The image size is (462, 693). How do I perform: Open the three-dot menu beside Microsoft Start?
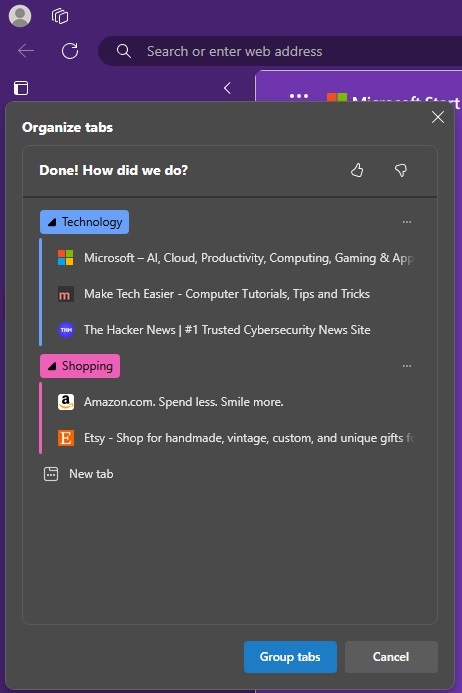click(299, 95)
